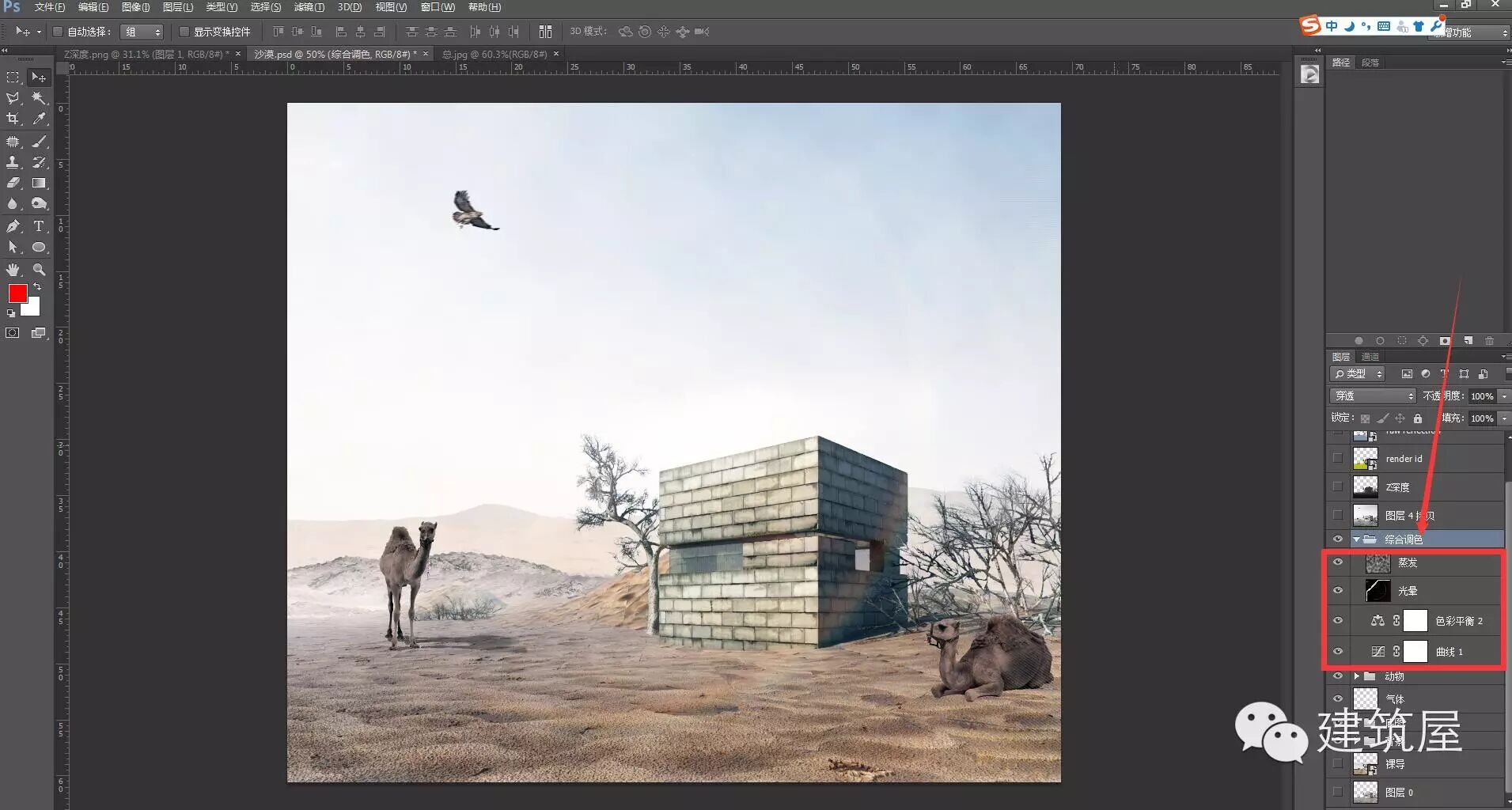Open the 穿透 blend mode dropdown
Image resolution: width=1512 pixels, height=810 pixels.
pyautogui.click(x=1373, y=396)
